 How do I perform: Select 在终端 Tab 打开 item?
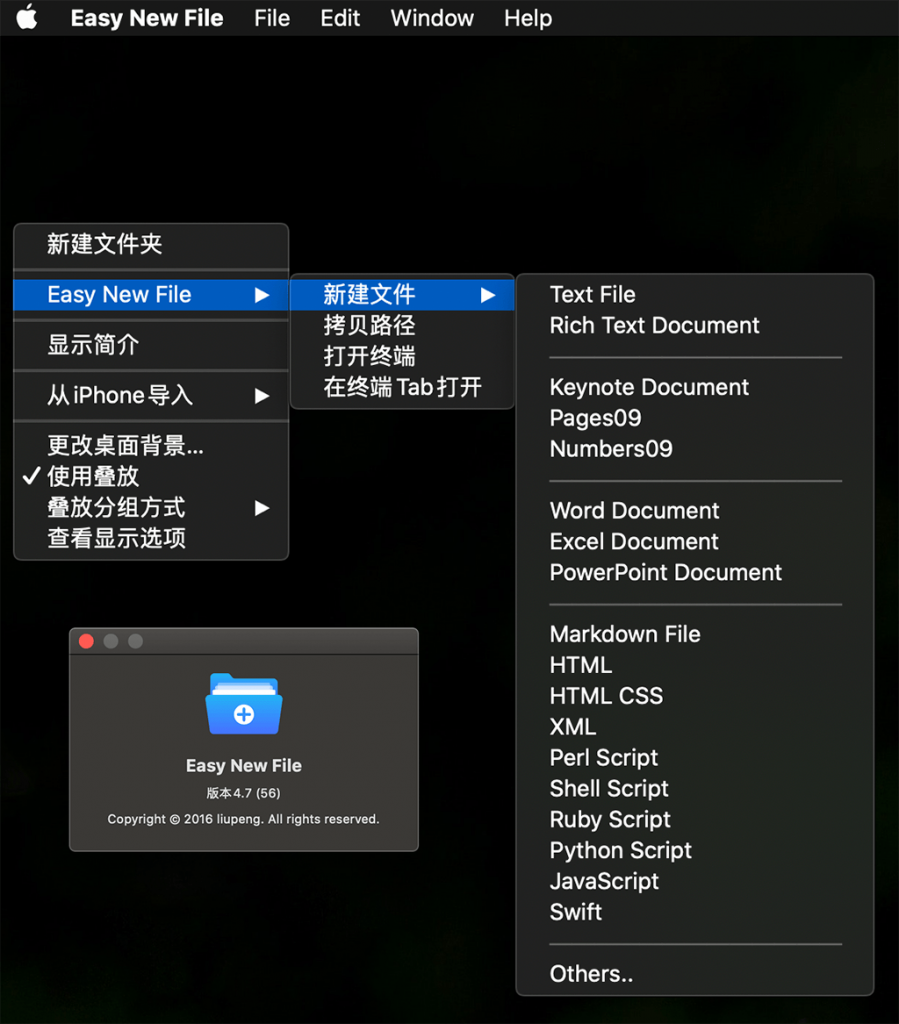[402, 387]
